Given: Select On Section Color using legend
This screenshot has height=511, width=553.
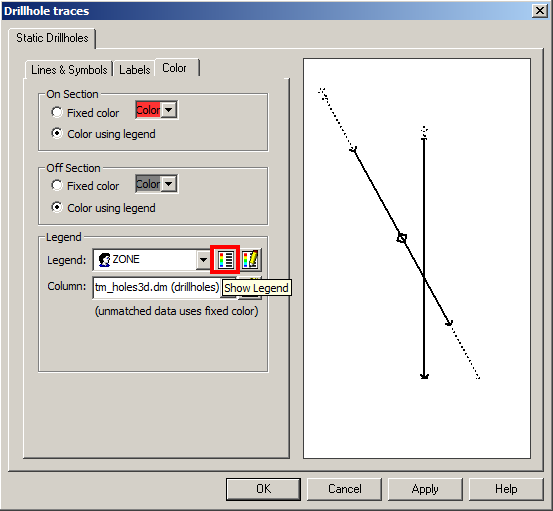Looking at the screenshot, I should (57, 134).
